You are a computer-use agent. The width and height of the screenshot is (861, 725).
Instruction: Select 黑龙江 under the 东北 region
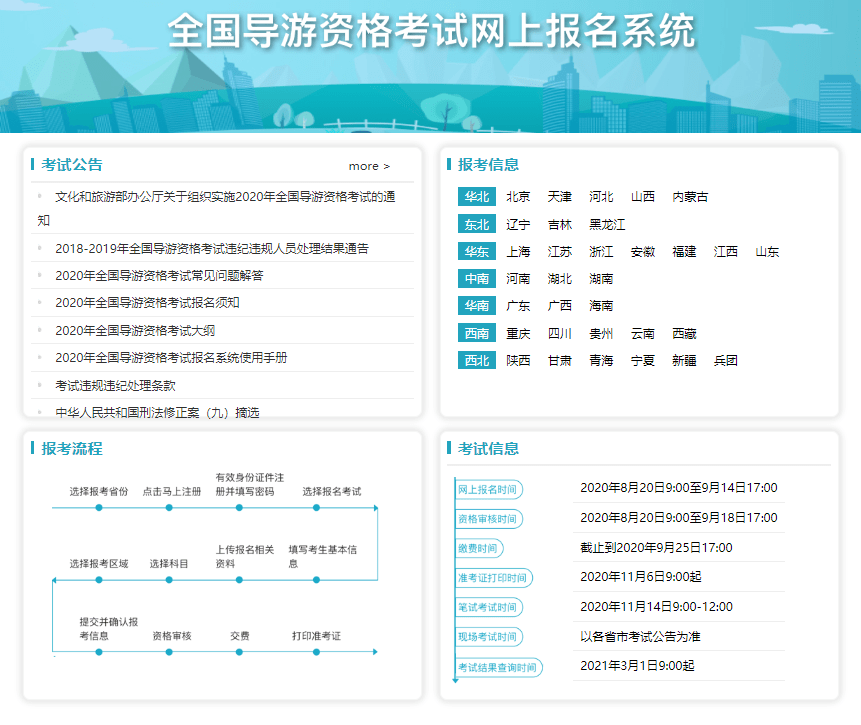(x=607, y=225)
